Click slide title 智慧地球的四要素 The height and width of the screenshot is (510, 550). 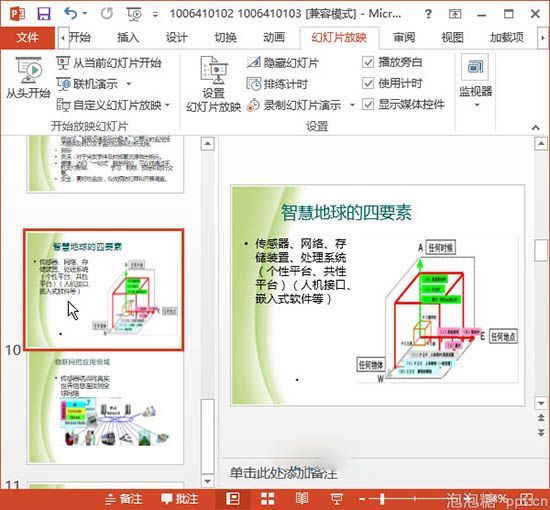click(x=346, y=213)
